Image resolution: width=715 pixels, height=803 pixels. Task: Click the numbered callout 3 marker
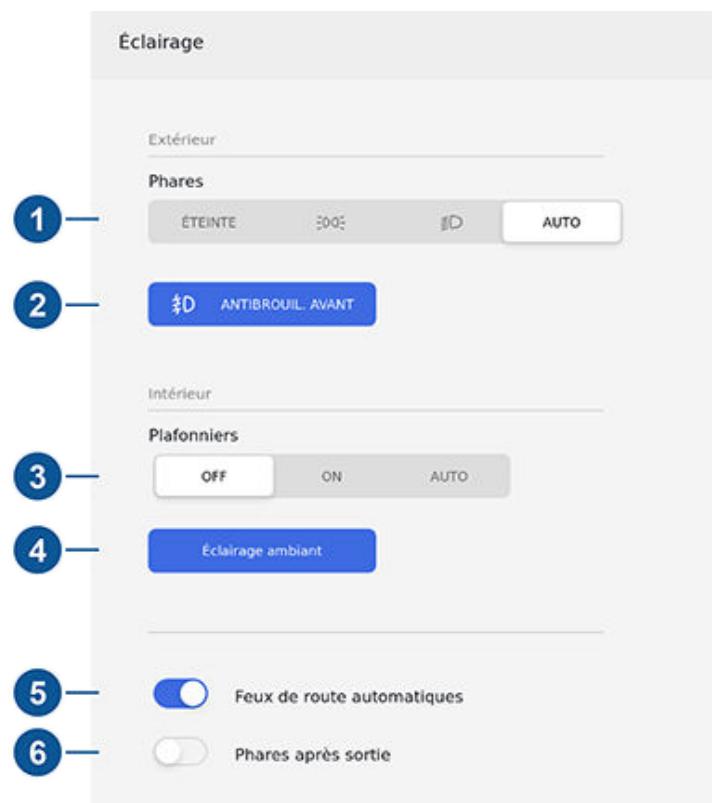37,476
